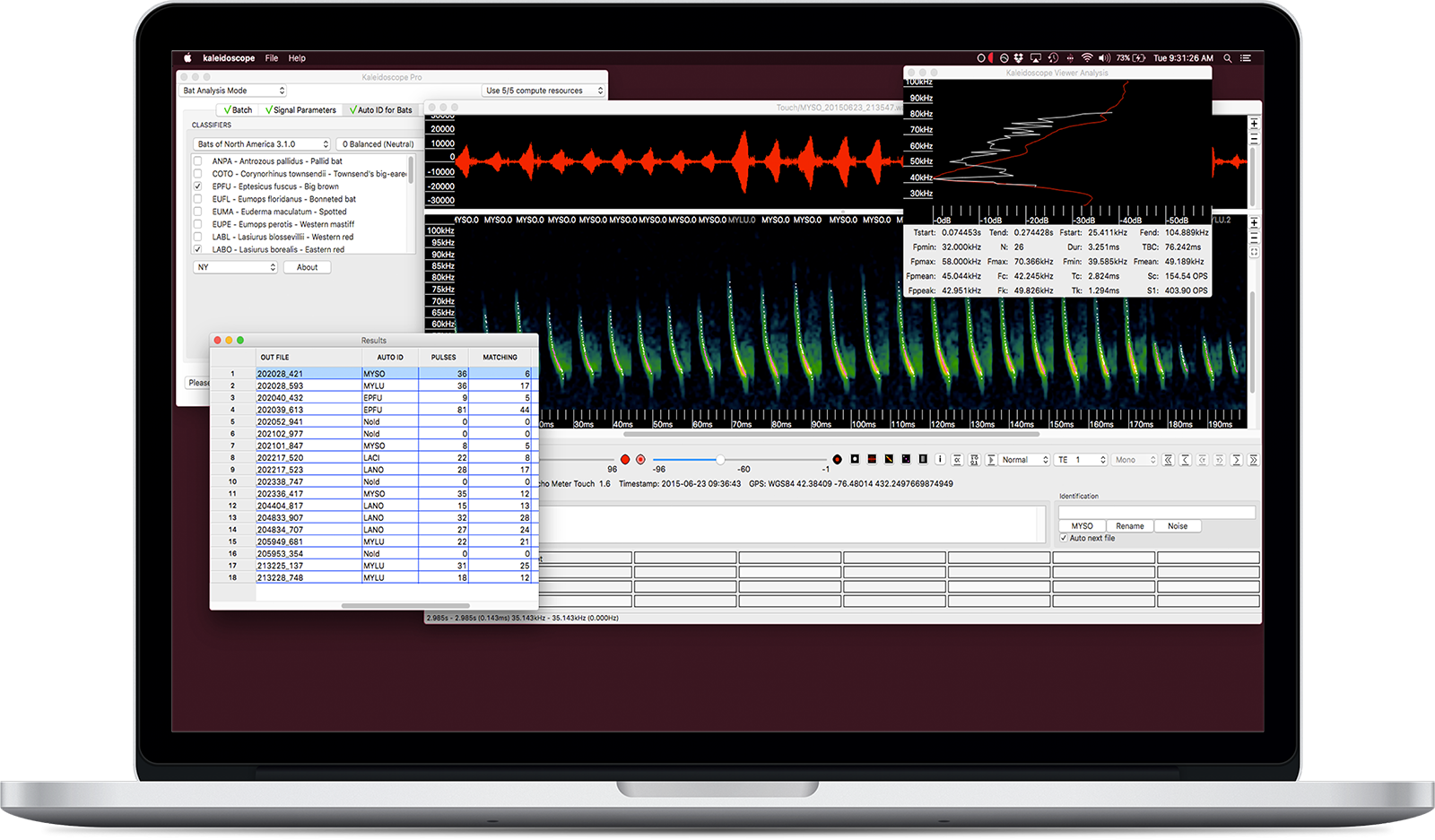Click the About button
Screen dimensions: 1435x840
(307, 267)
